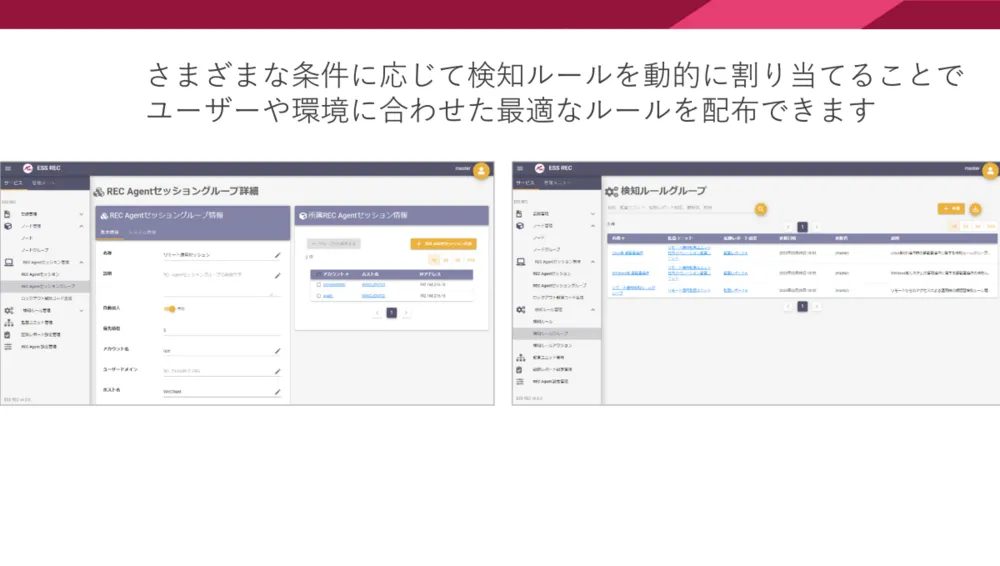Open first rule group name link in table
This screenshot has height=566, width=1000.
click(627, 253)
